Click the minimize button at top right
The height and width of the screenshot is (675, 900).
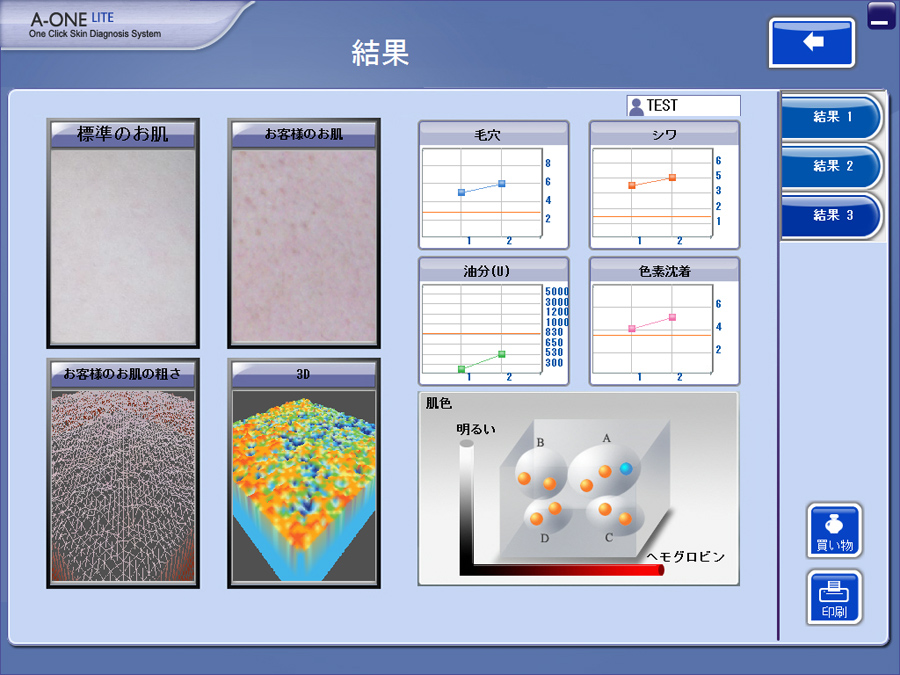coord(881,16)
